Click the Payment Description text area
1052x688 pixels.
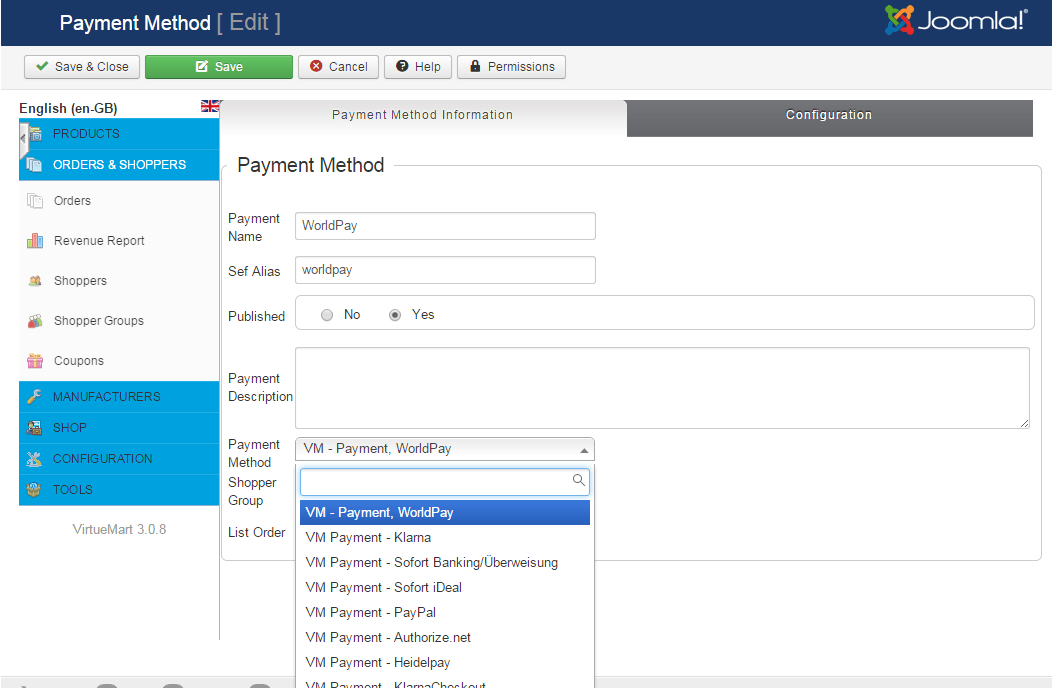pos(662,388)
